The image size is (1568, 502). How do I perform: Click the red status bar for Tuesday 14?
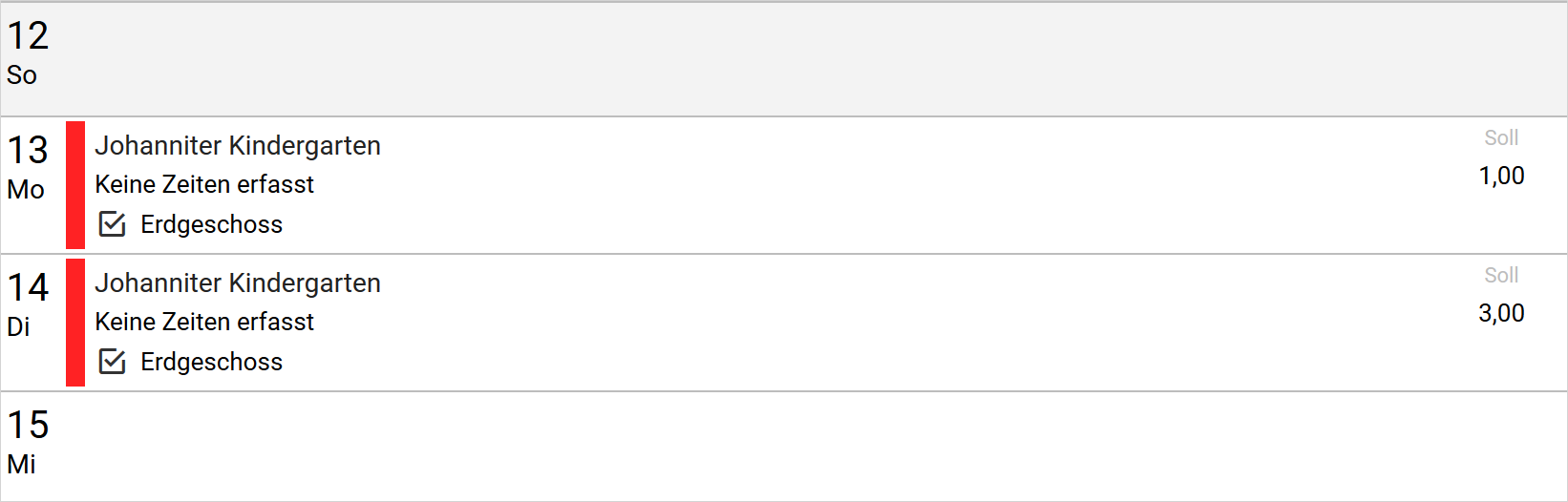[75, 323]
